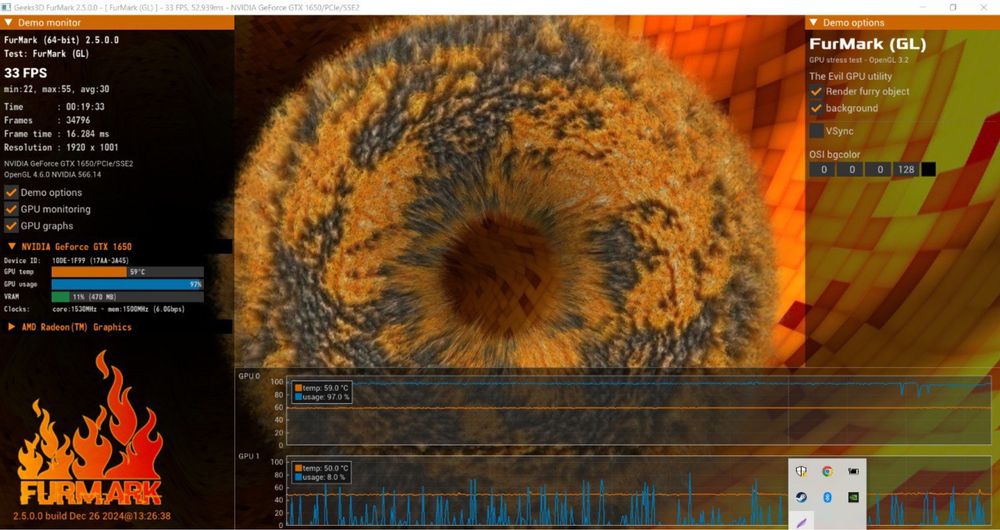Viewport: 1000px width, 530px height.
Task: Open Google Chrome from the tray popup
Action: click(x=827, y=471)
